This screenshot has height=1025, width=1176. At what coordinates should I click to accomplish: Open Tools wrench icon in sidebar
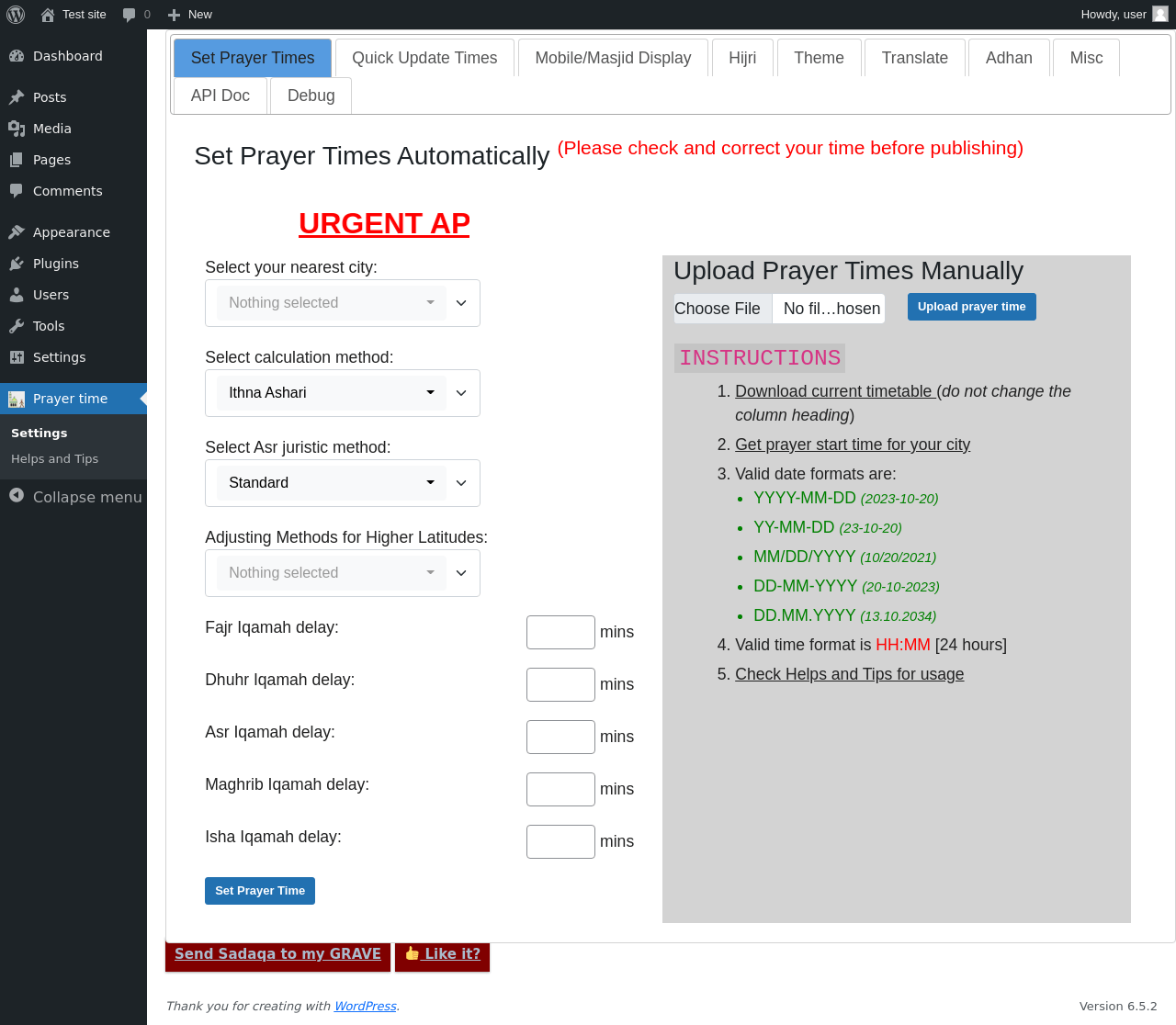coord(17,326)
